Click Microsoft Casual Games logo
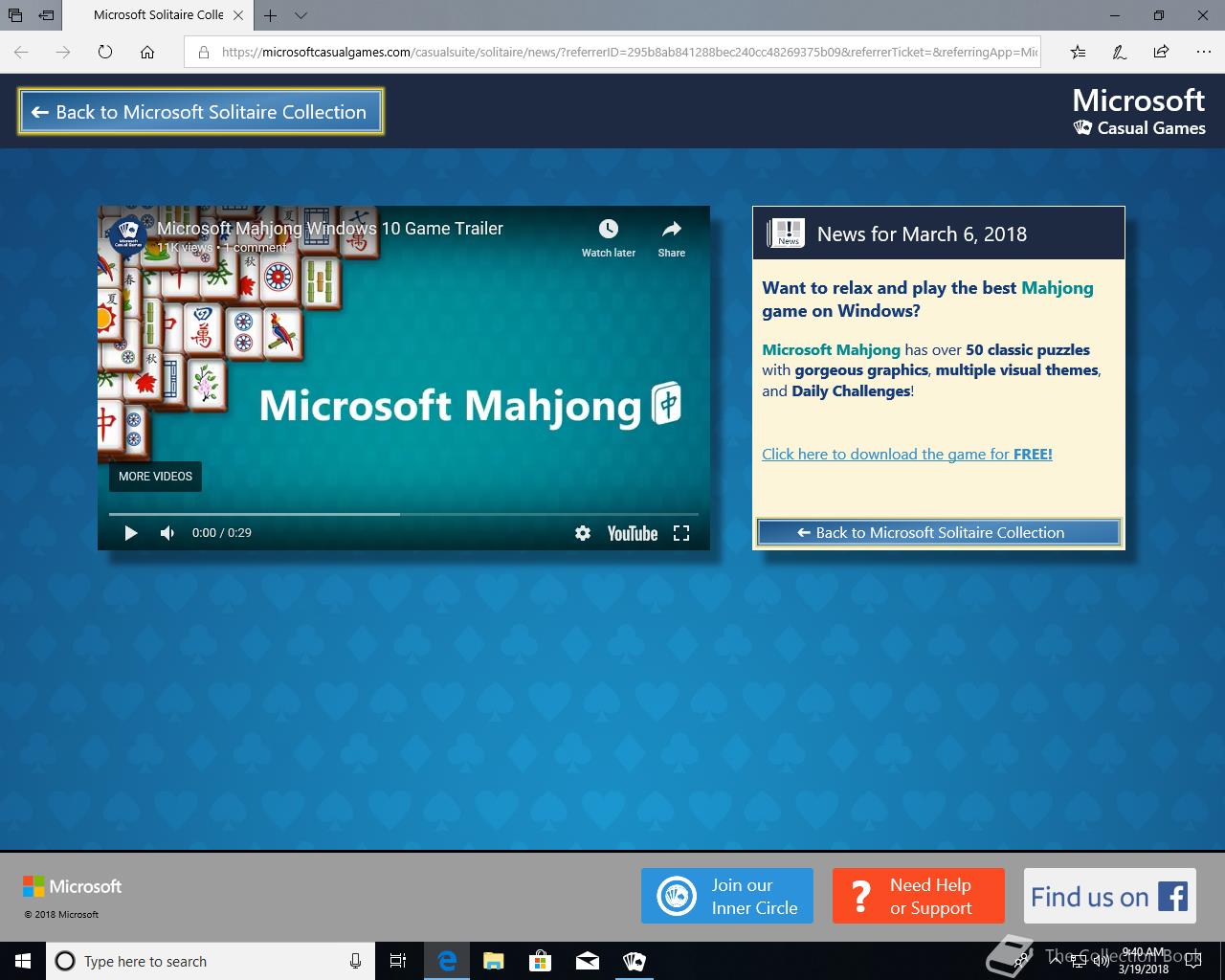This screenshot has height=980, width=1225. 1139,112
